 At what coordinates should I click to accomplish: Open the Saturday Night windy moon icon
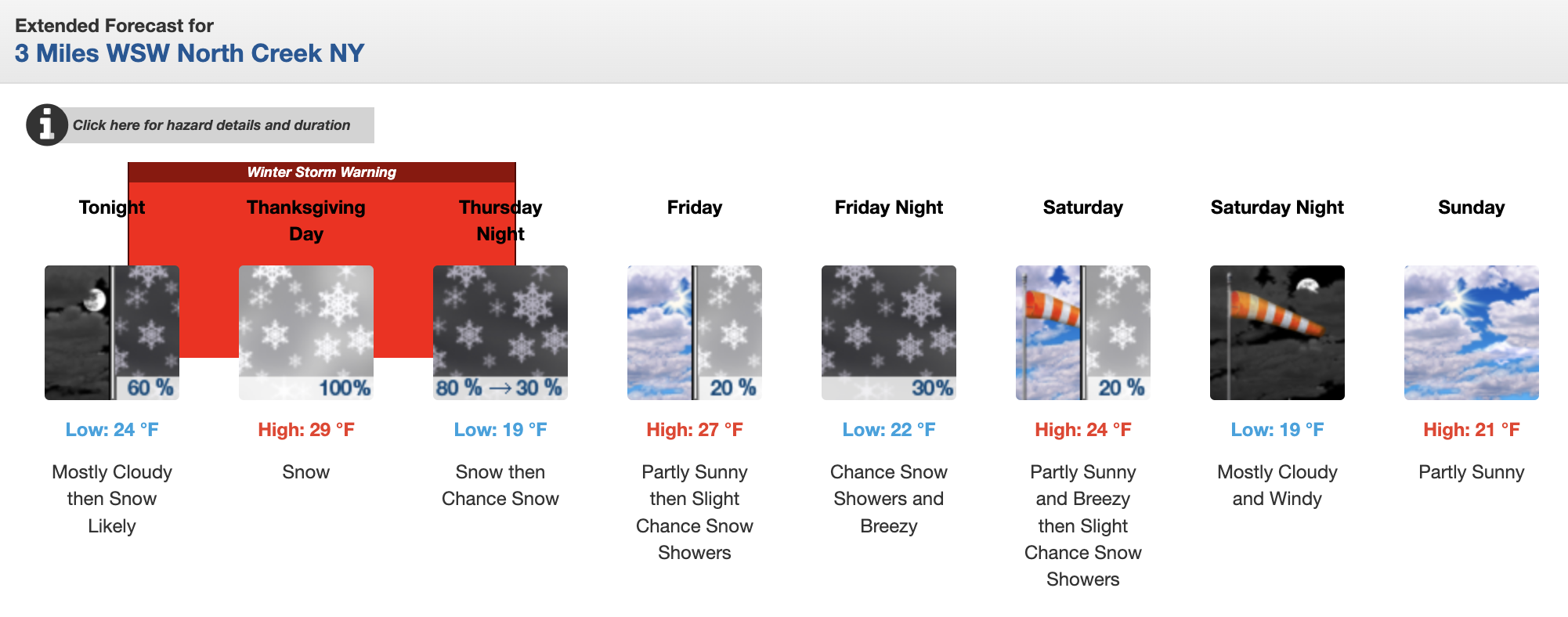pos(1277,332)
